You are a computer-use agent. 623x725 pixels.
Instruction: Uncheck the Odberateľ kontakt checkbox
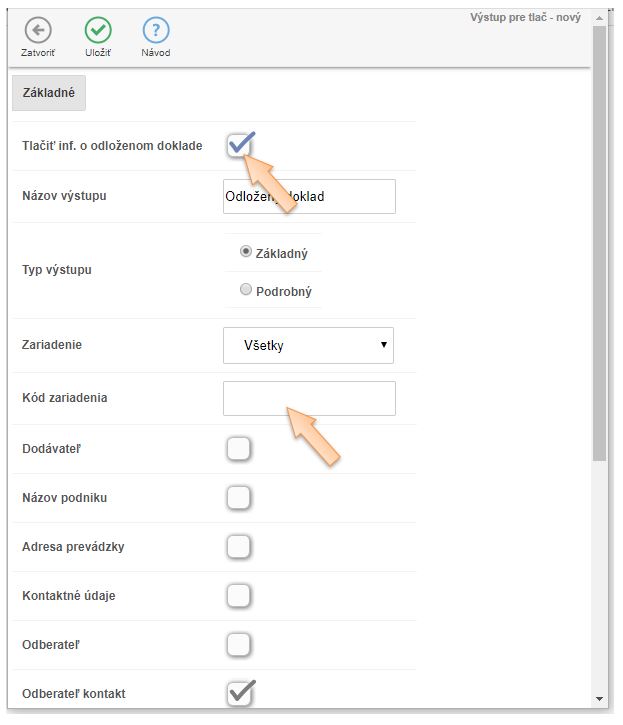(238, 693)
